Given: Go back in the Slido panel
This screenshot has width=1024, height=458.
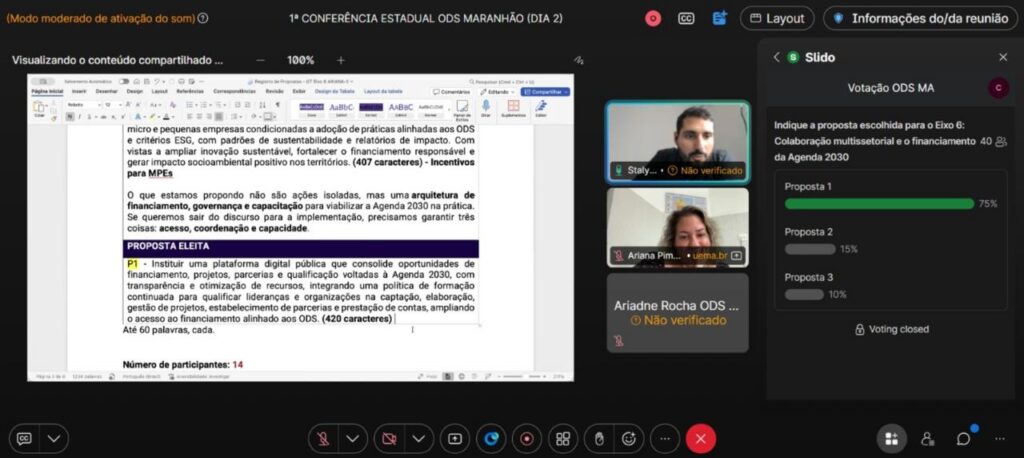Looking at the screenshot, I should click(x=776, y=57).
